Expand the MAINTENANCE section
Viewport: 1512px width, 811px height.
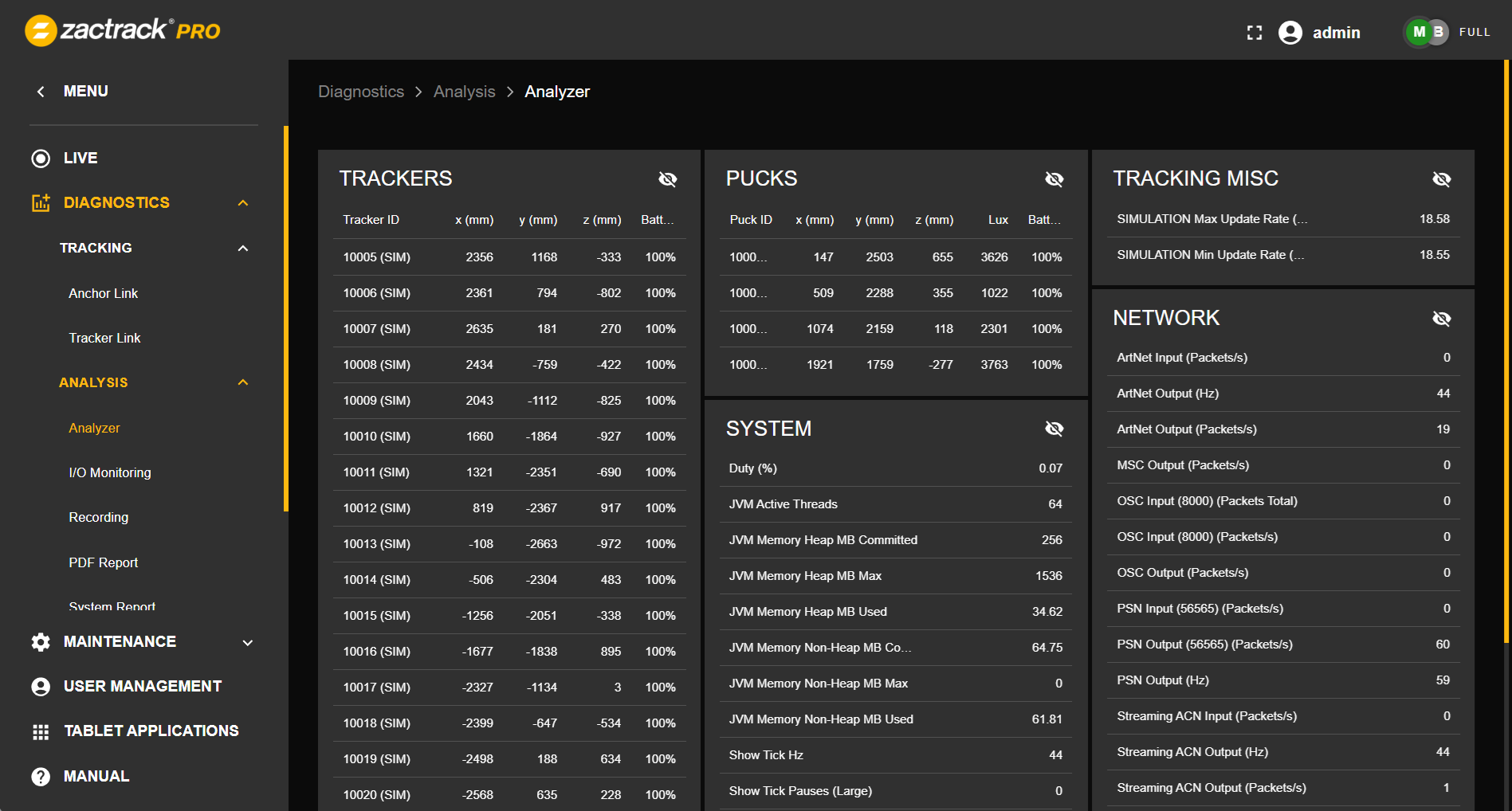pyautogui.click(x=247, y=641)
